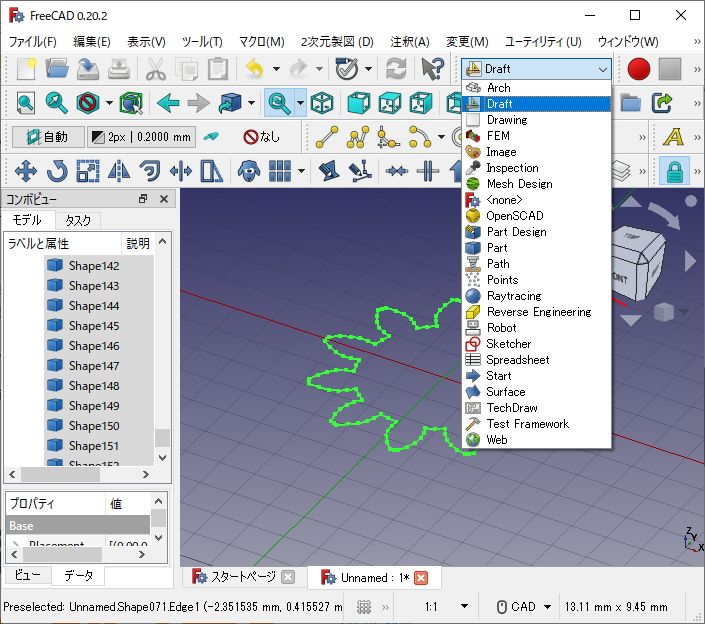Viewport: 705px width, 624px height.
Task: Click the red macro record button
Action: [638, 69]
